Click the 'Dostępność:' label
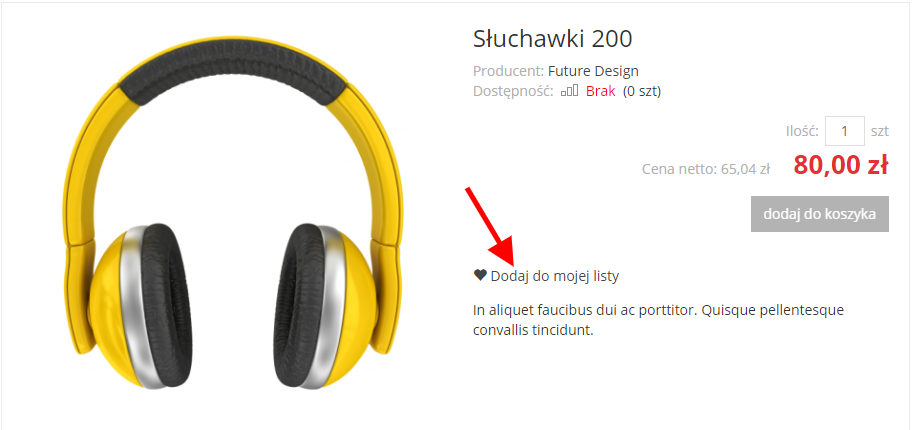The width and height of the screenshot is (921, 430). pos(513,92)
